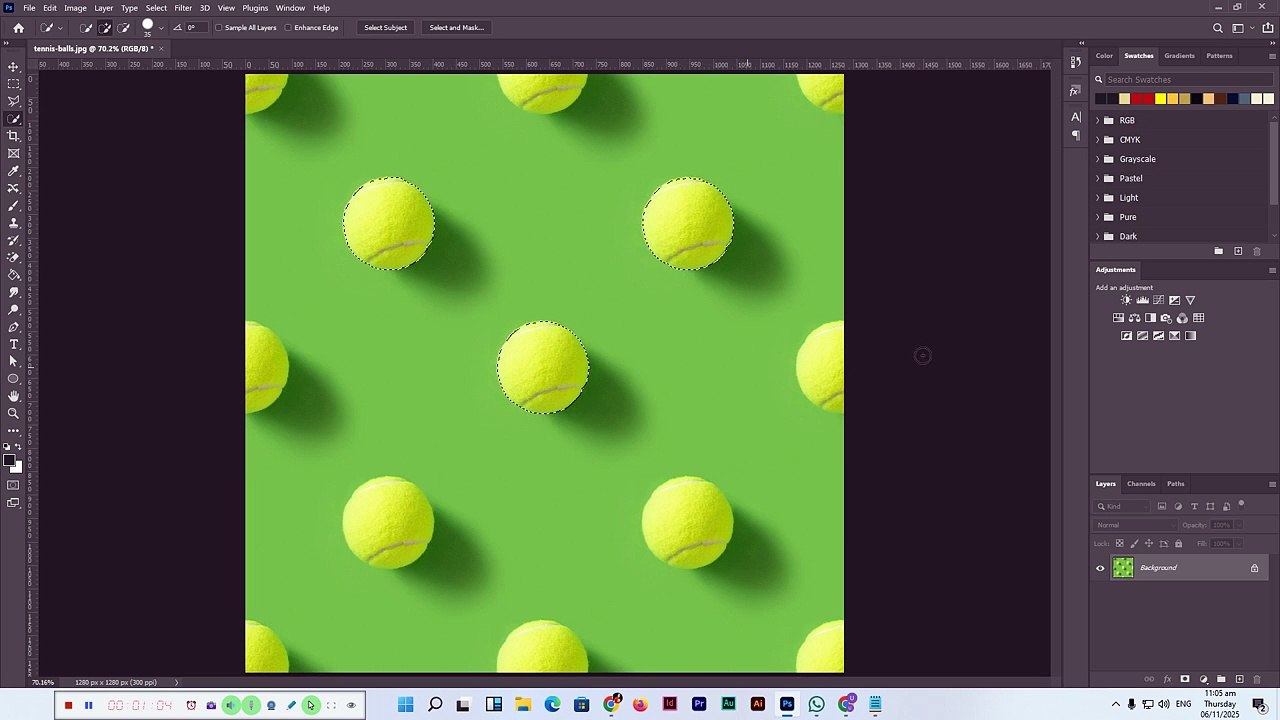Click the Select and Mask button
This screenshot has width=1280, height=720.
point(457,28)
